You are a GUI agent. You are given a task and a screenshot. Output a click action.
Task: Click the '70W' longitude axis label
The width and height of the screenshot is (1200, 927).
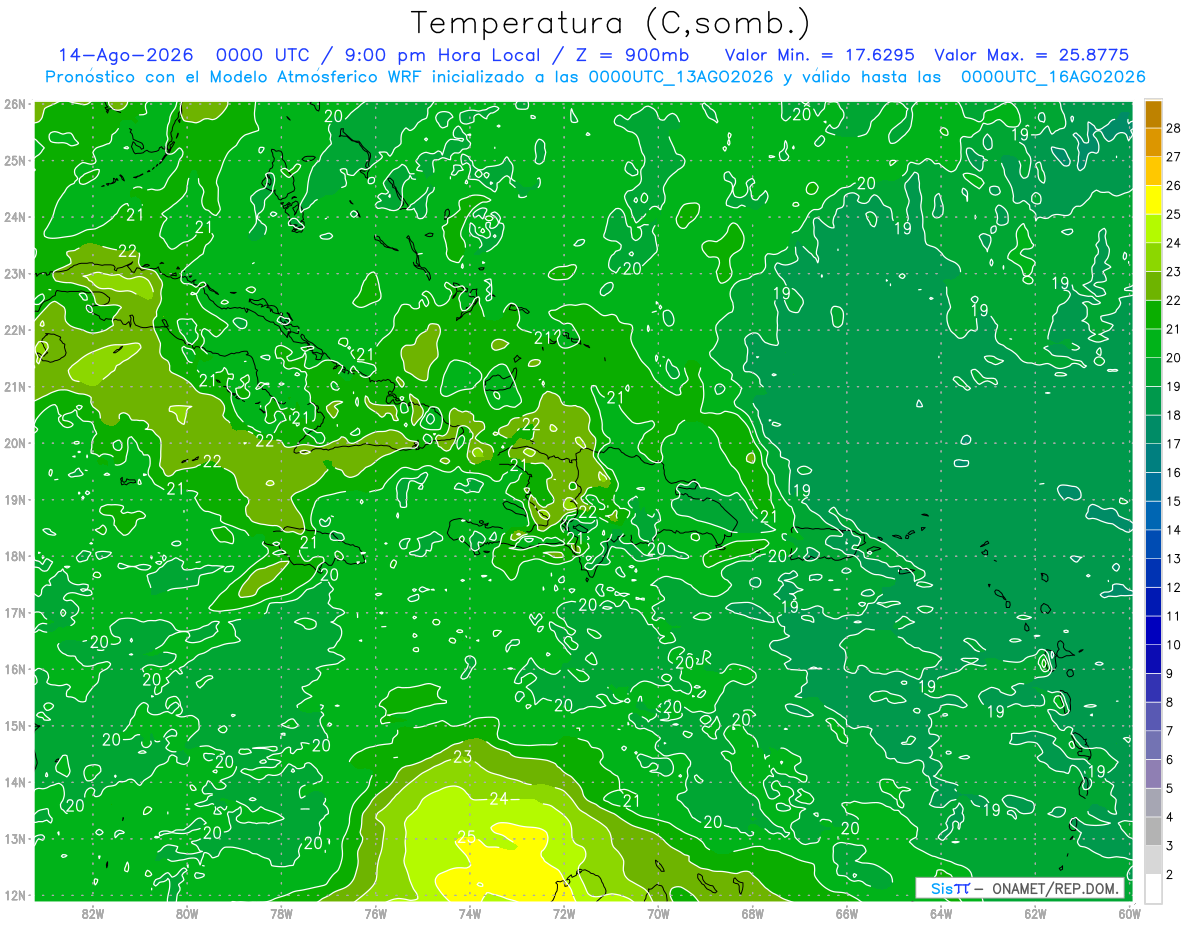658,913
